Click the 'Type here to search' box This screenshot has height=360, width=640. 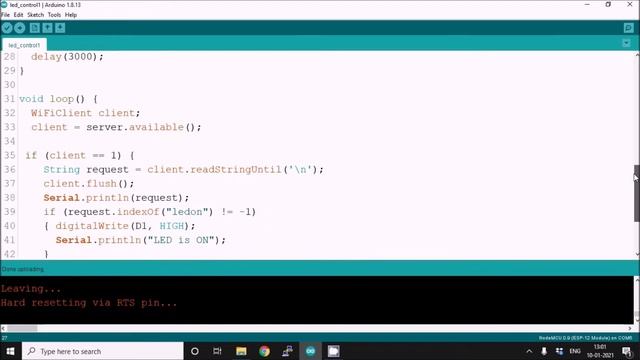click(102, 351)
